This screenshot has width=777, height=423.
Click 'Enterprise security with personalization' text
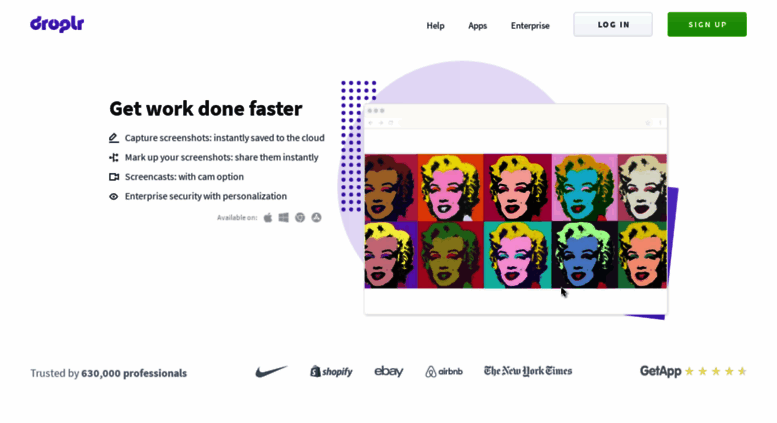pyautogui.click(x=206, y=196)
